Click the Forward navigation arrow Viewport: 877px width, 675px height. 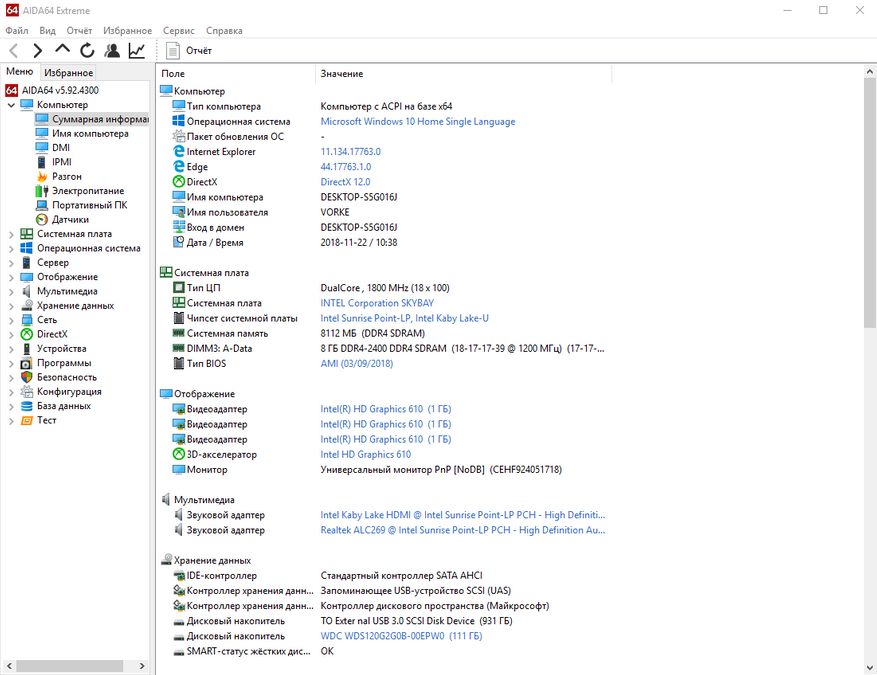pyautogui.click(x=38, y=50)
